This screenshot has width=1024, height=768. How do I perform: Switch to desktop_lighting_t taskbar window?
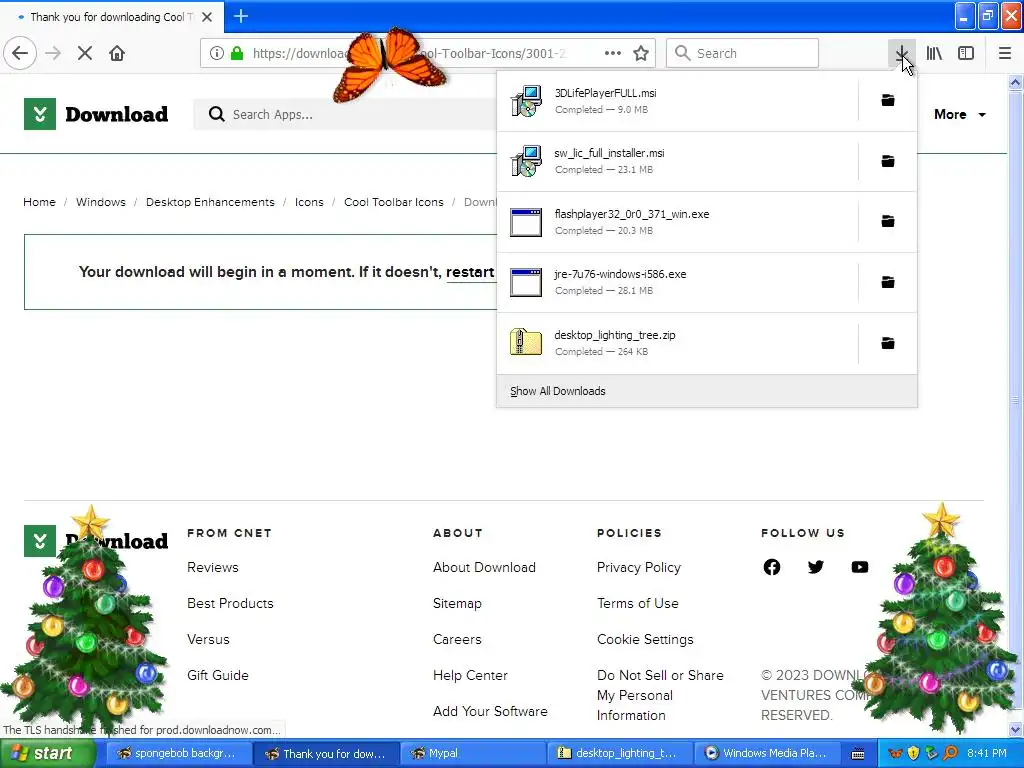click(x=618, y=753)
